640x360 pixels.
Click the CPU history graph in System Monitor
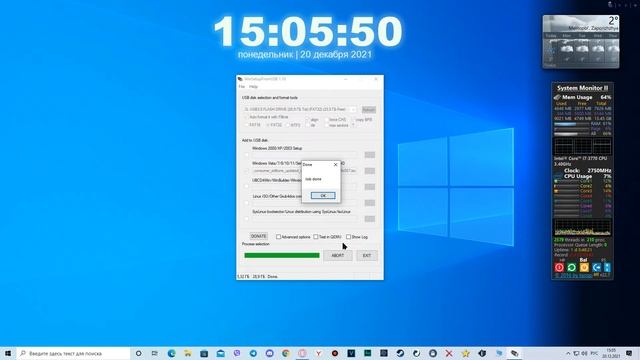582,228
